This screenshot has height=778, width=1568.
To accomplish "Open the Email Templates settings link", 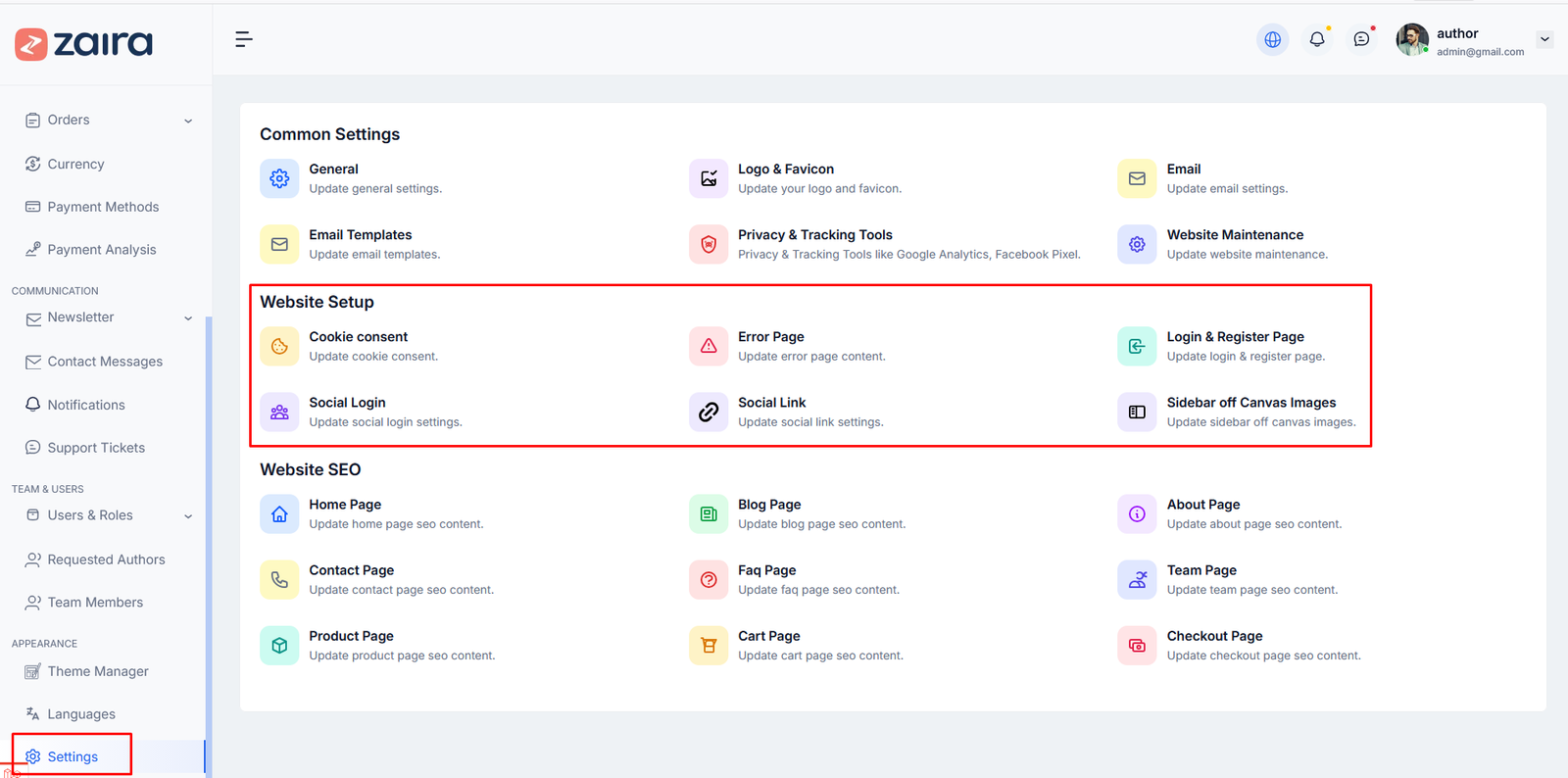I will [x=360, y=235].
